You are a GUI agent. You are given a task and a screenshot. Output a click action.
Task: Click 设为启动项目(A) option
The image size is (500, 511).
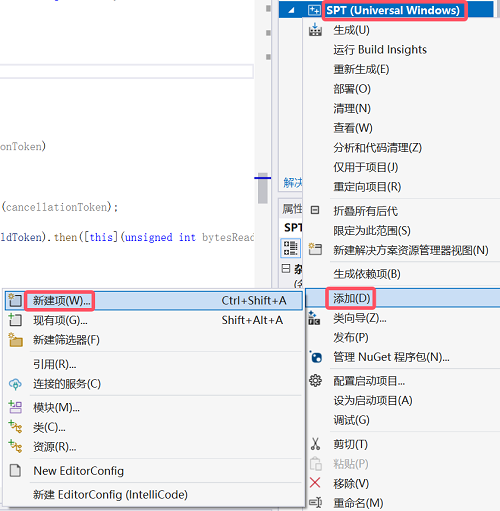373,400
